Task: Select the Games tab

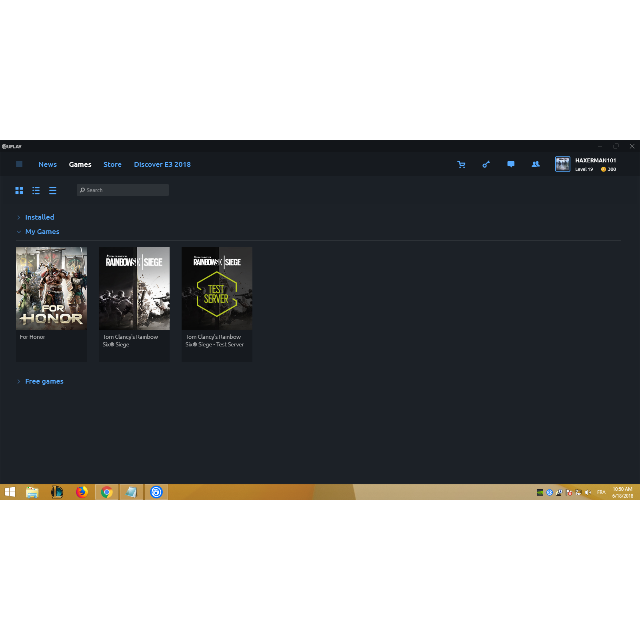Action: tap(80, 164)
